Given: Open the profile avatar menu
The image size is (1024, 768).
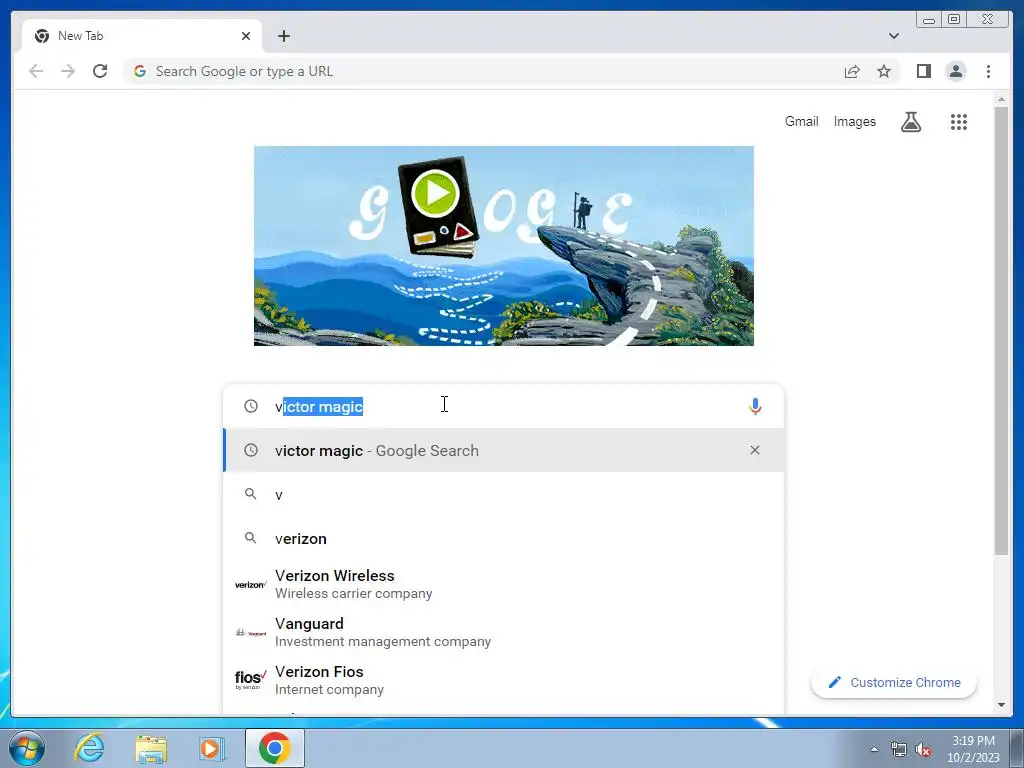Looking at the screenshot, I should [x=956, y=71].
